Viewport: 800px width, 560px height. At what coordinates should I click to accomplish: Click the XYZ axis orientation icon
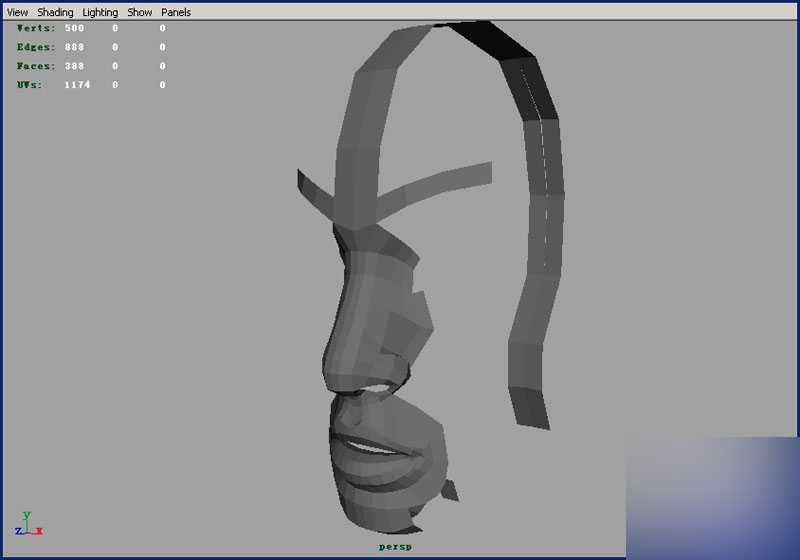click(29, 524)
